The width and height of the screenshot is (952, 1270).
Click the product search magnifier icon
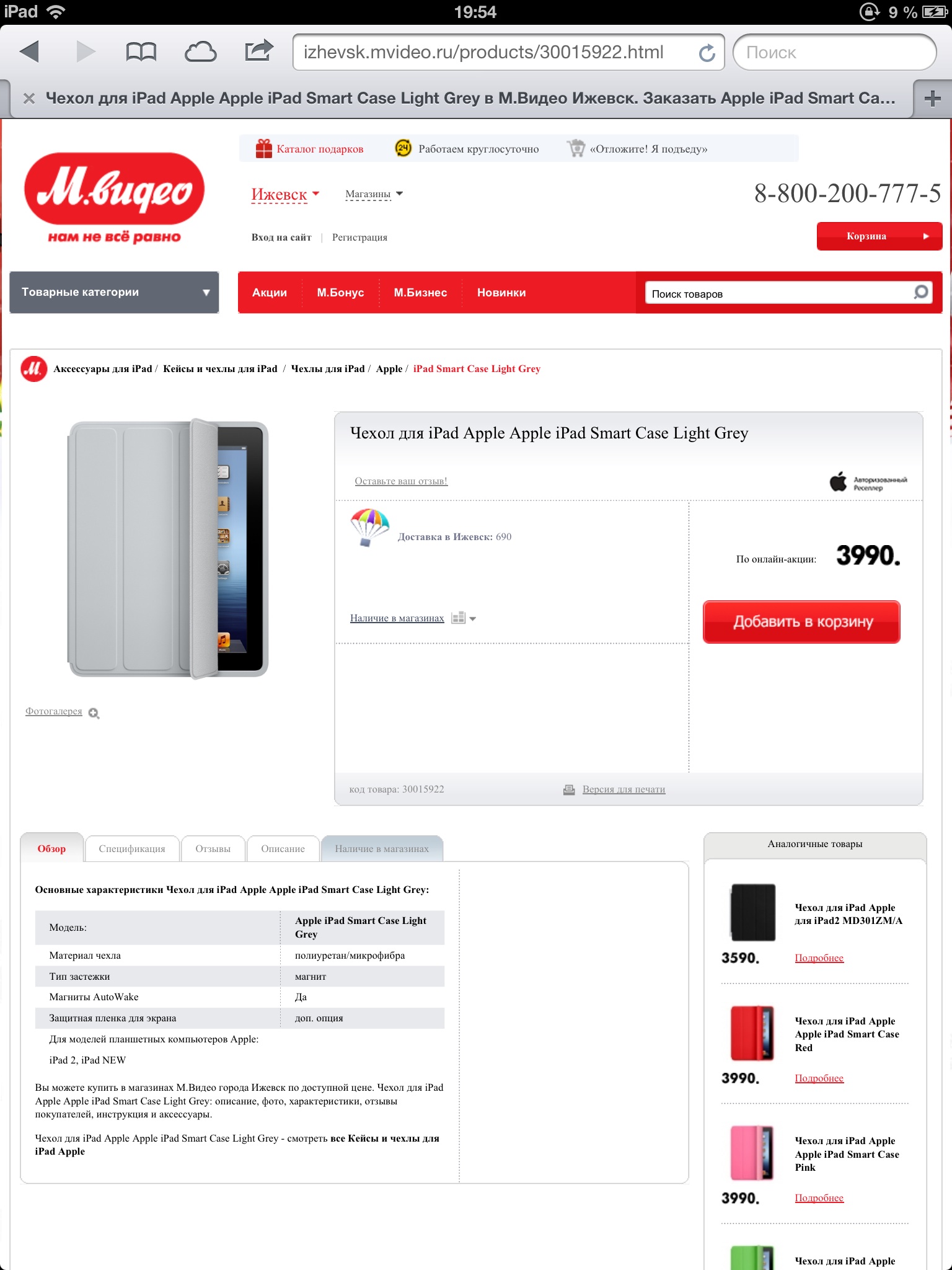922,291
